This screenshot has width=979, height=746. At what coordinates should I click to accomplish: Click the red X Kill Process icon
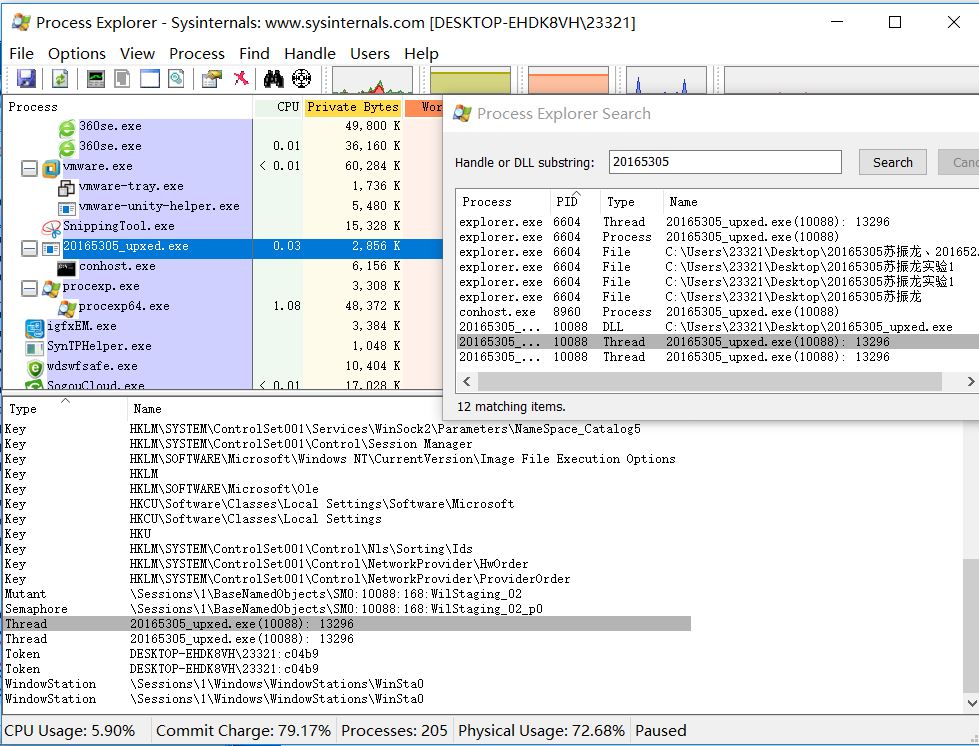coord(240,79)
